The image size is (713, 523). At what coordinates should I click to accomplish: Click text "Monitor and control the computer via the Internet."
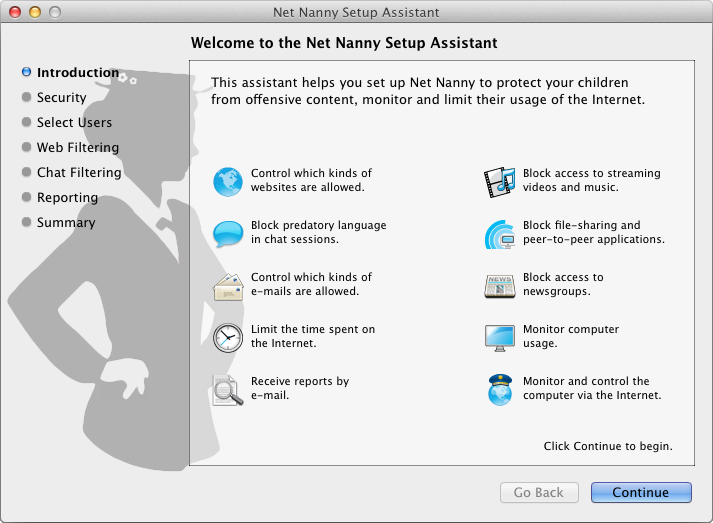[592, 388]
